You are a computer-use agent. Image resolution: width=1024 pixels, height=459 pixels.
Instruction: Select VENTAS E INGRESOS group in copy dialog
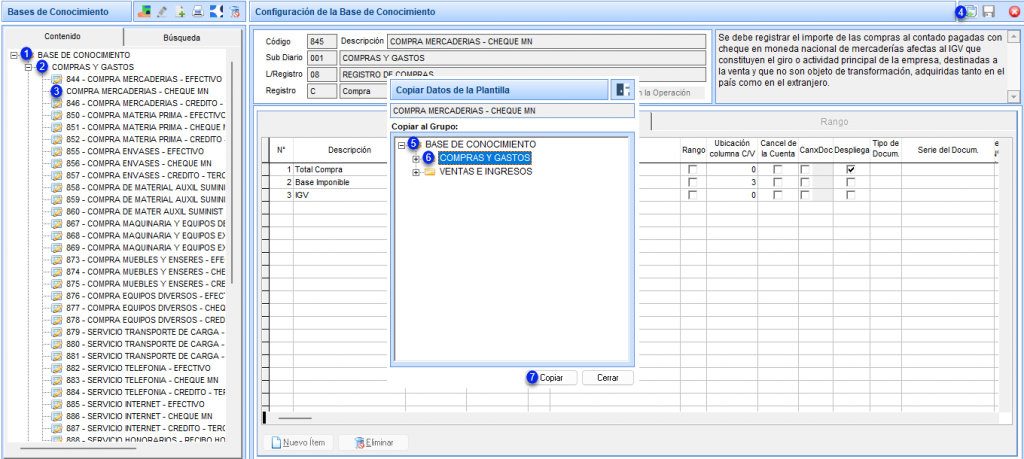[485, 172]
